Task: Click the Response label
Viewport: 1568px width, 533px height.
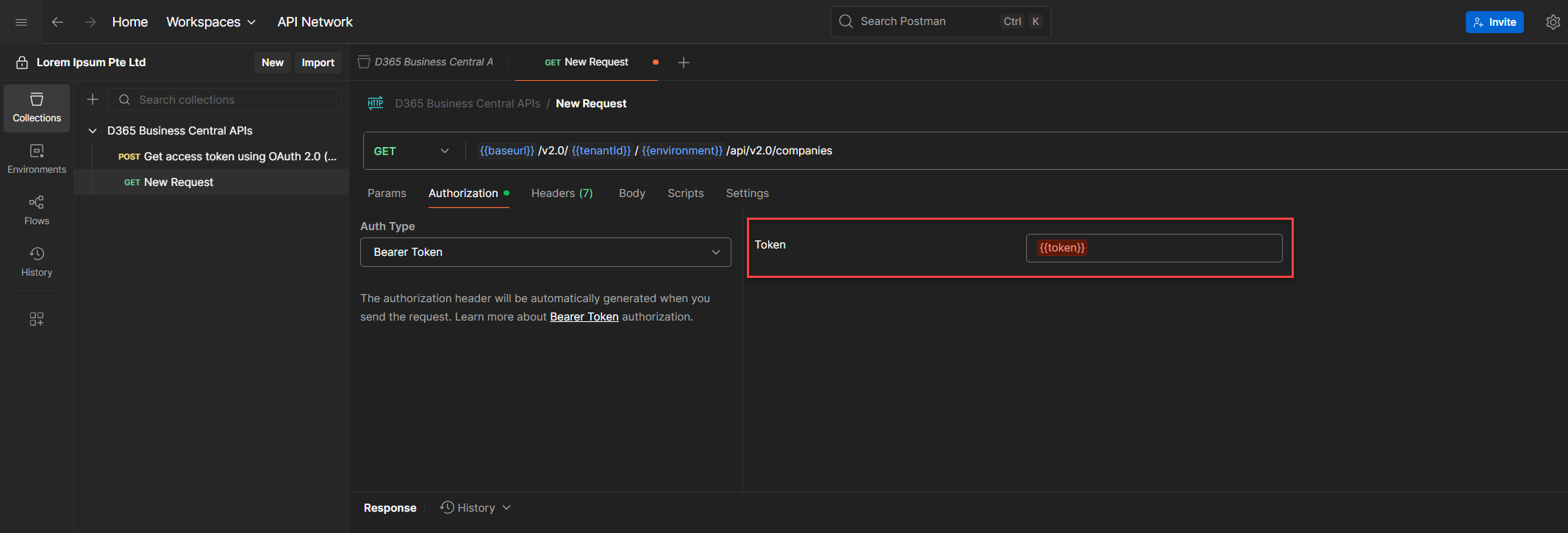Action: click(x=390, y=508)
